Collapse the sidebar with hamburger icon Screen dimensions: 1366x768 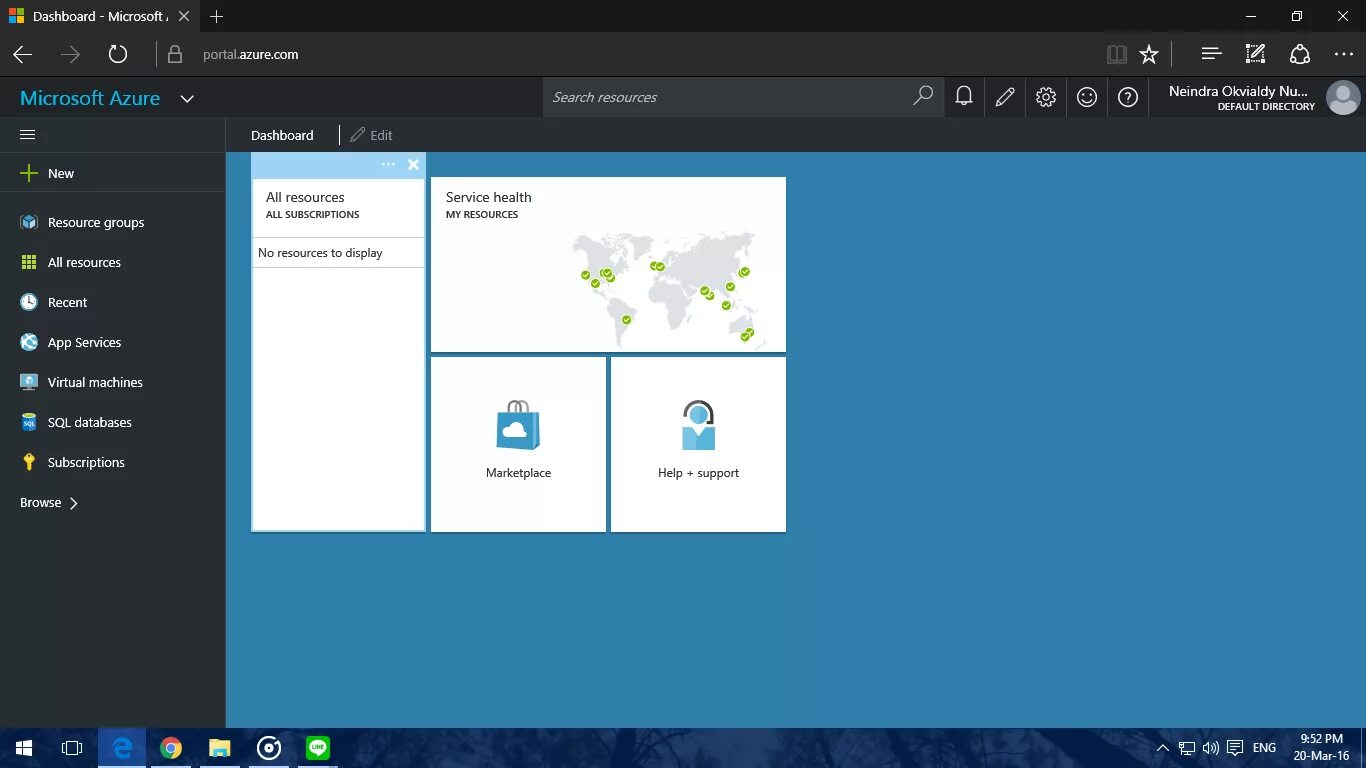tap(28, 134)
